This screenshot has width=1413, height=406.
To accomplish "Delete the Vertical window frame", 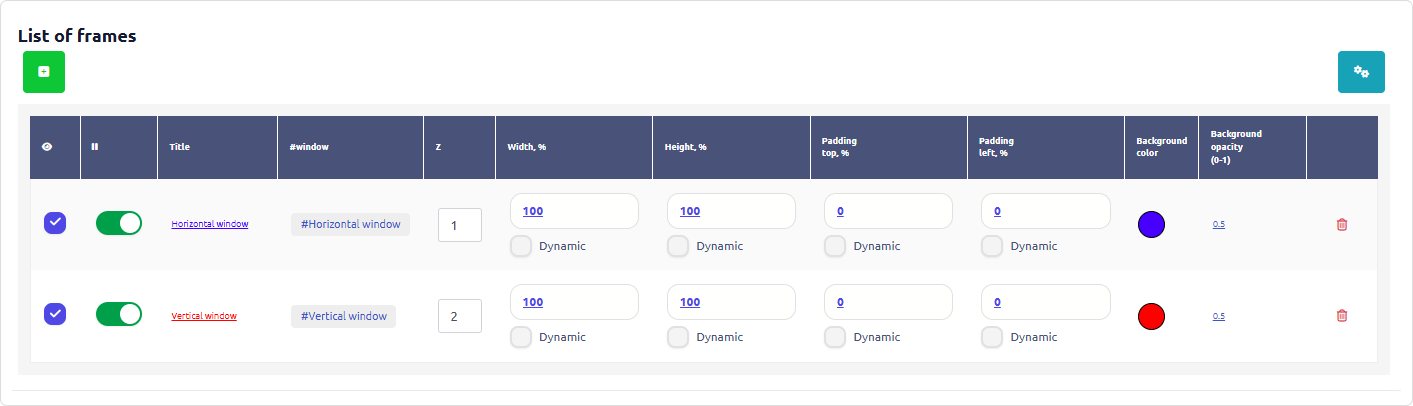I will [1341, 316].
